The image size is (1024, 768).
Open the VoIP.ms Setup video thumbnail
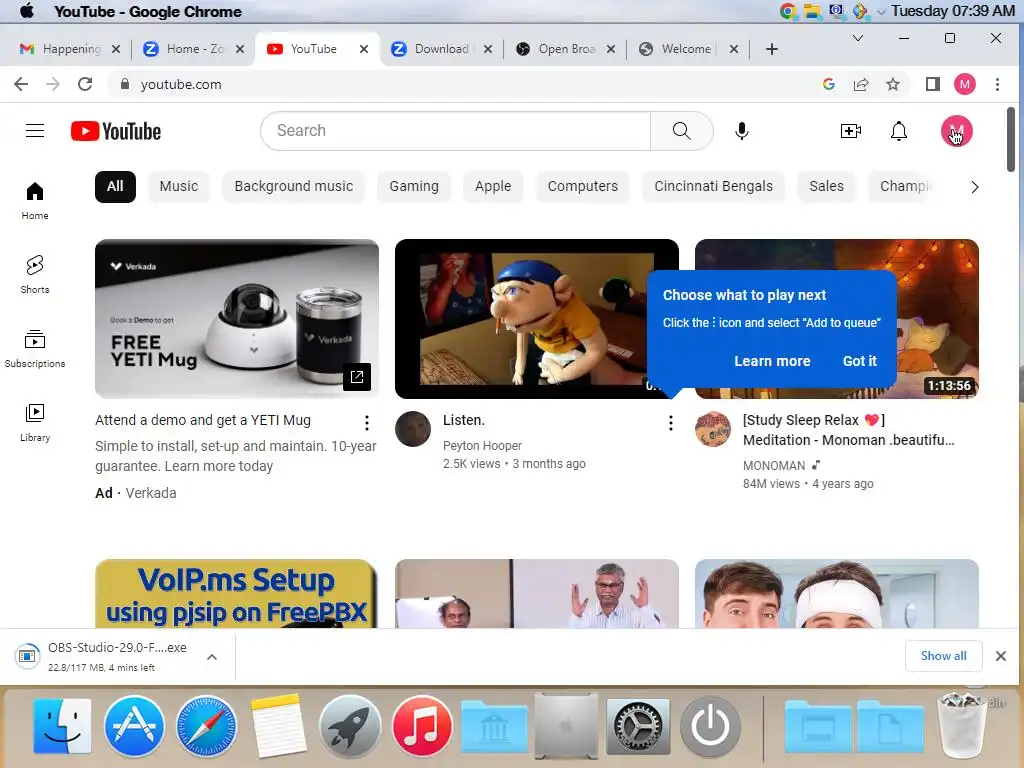coord(236,594)
